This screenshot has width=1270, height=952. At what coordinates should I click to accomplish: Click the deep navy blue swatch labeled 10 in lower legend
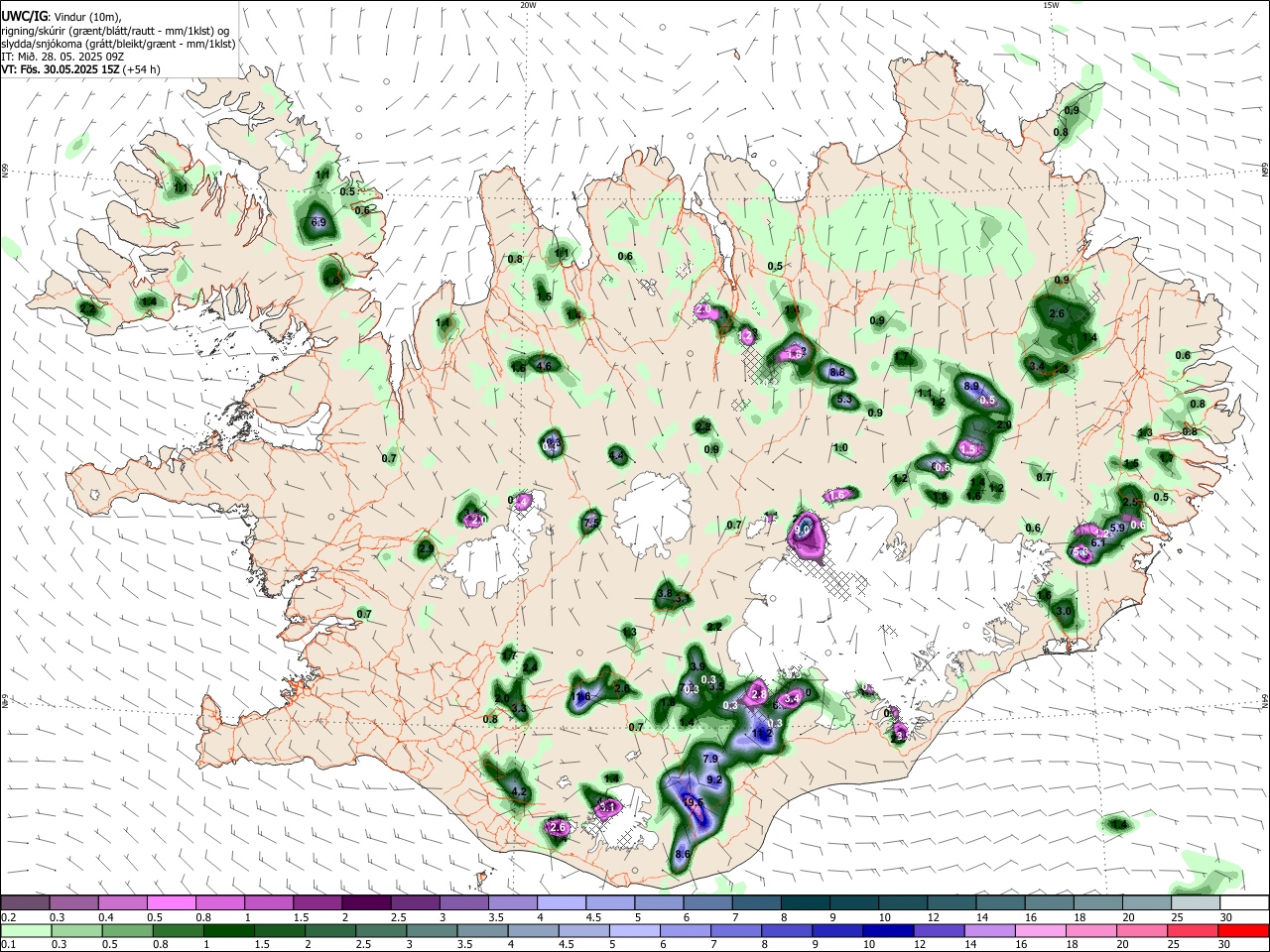(x=887, y=931)
